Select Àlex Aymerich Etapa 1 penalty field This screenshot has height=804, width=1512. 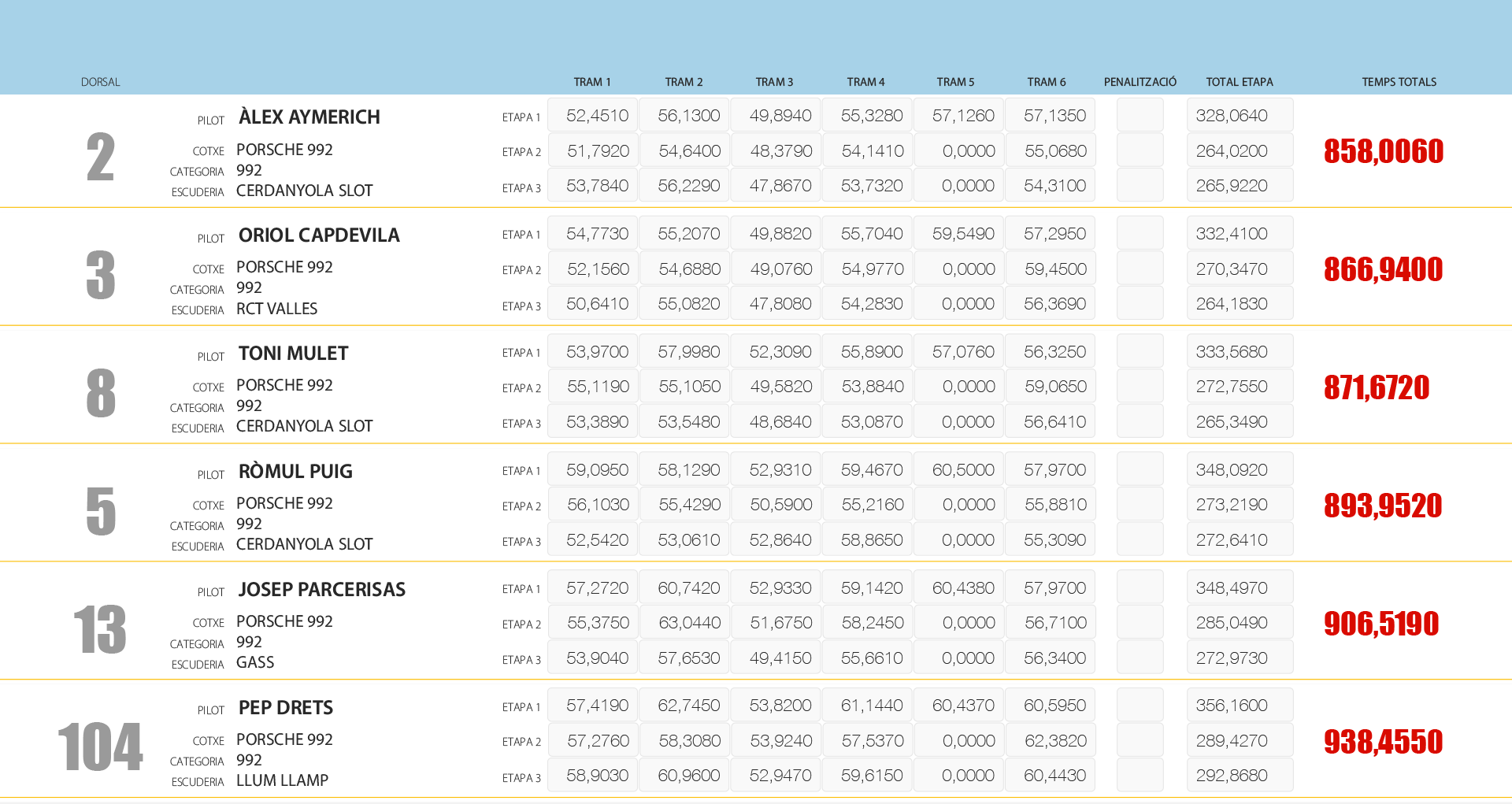pos(1140,116)
